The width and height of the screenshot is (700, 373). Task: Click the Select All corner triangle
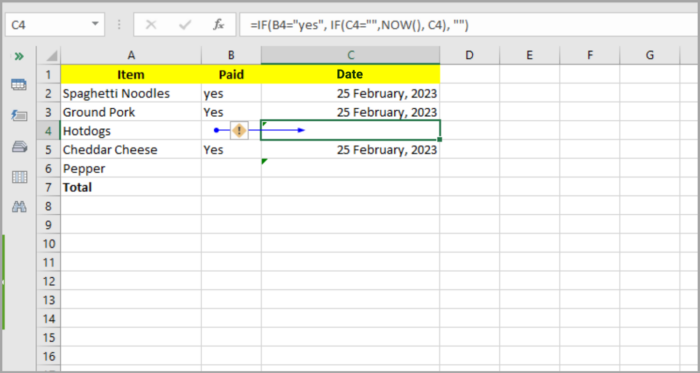pyautogui.click(x=52, y=56)
